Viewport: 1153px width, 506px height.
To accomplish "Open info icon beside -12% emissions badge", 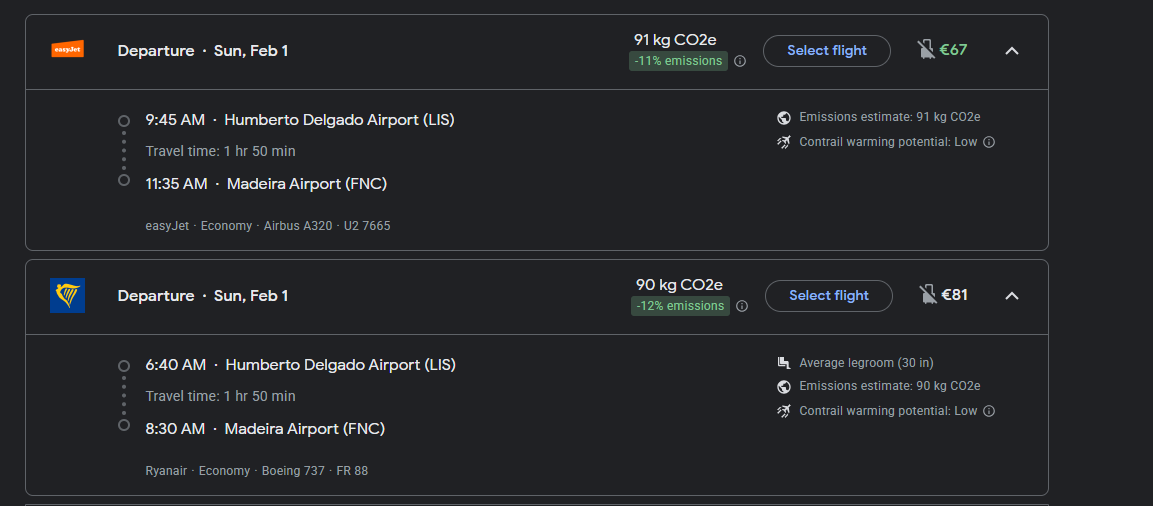I will [742, 306].
